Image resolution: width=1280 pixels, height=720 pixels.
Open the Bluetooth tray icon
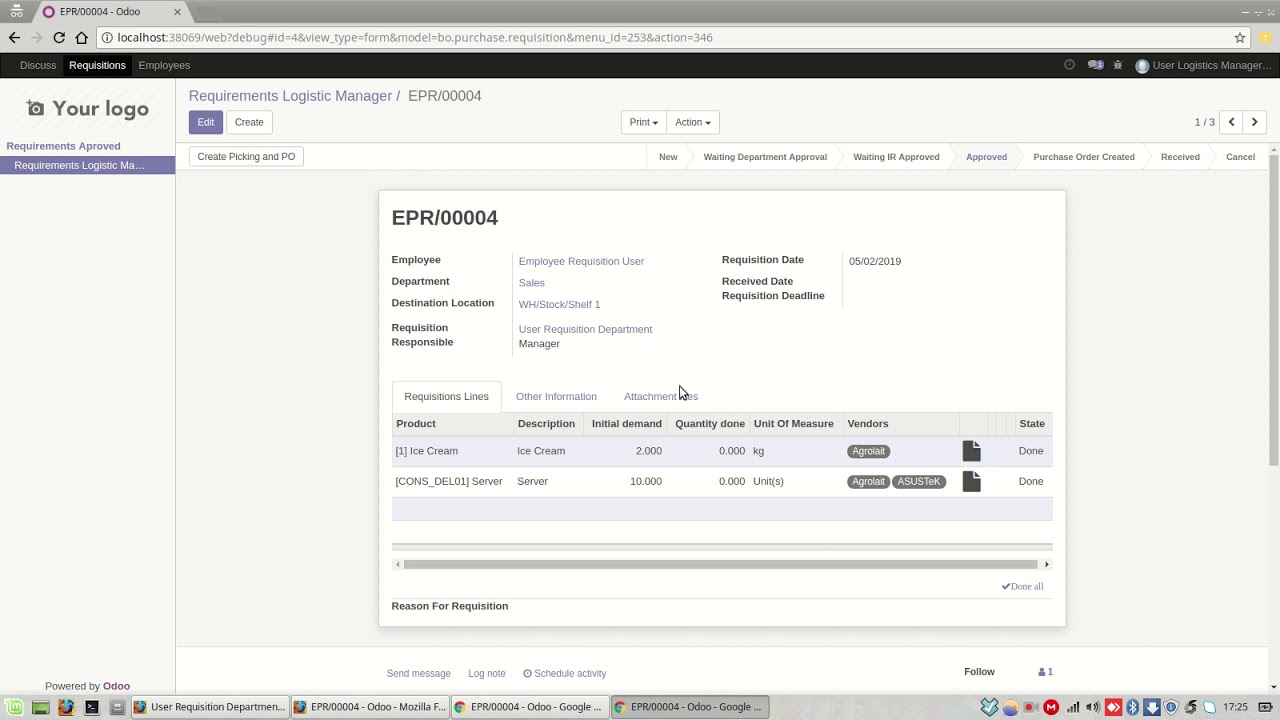(1133, 707)
